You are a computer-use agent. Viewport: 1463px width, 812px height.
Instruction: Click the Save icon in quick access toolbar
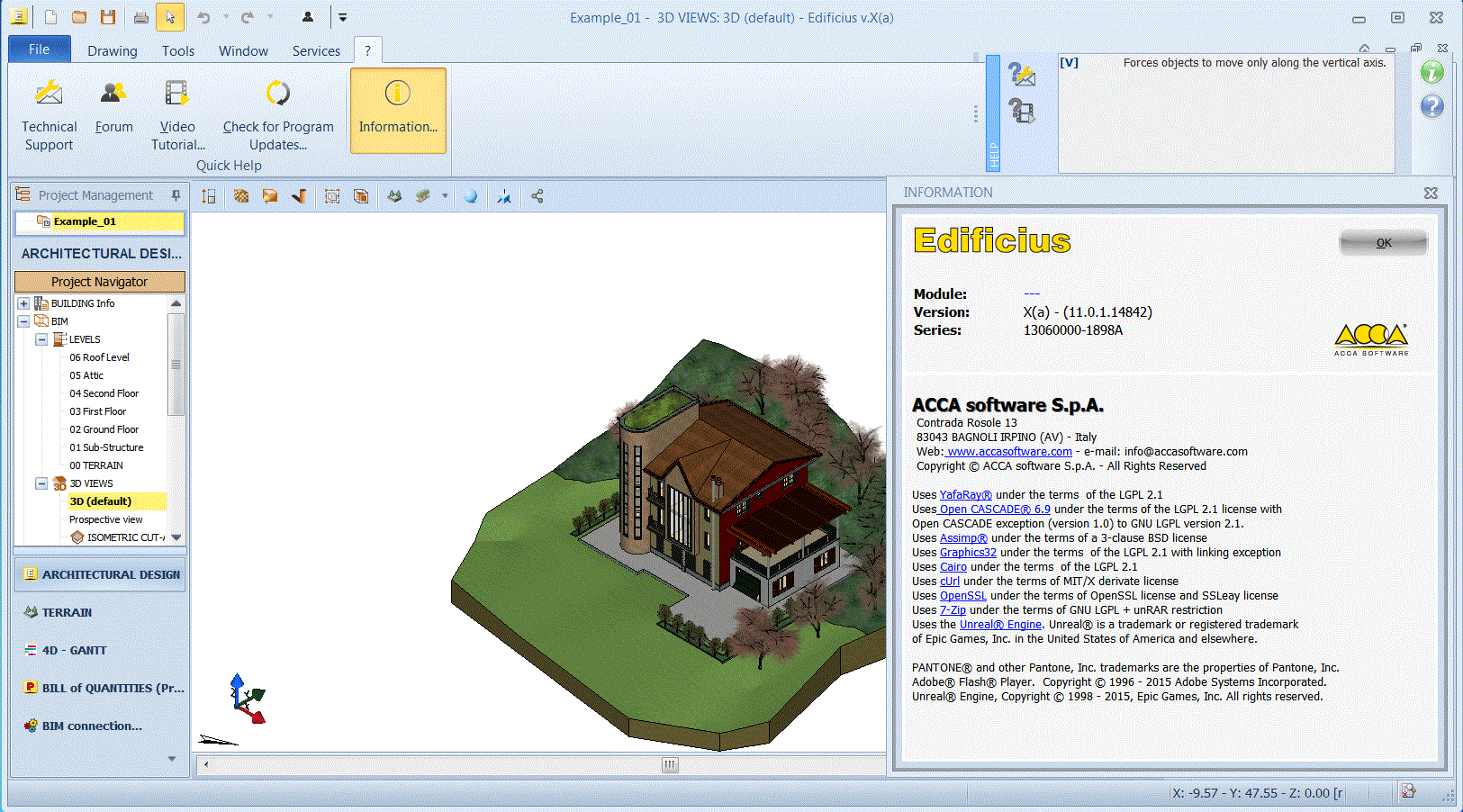pyautogui.click(x=107, y=17)
